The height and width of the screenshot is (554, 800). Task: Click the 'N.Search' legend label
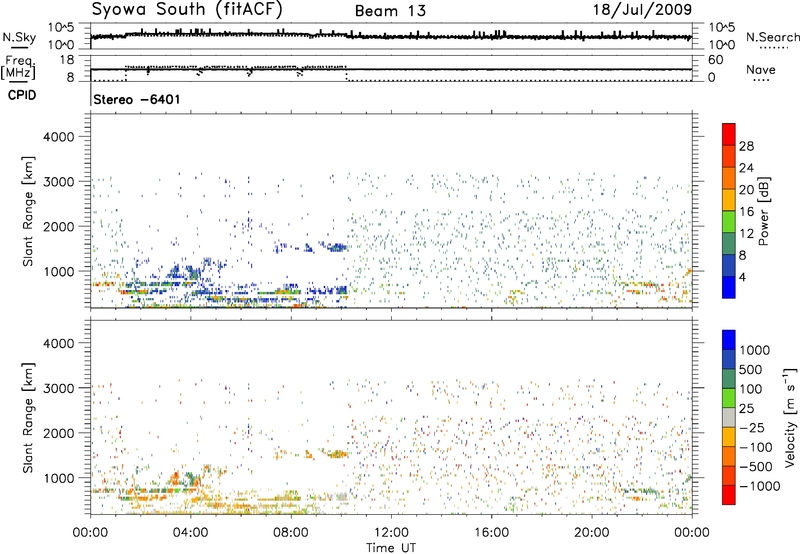[772, 37]
